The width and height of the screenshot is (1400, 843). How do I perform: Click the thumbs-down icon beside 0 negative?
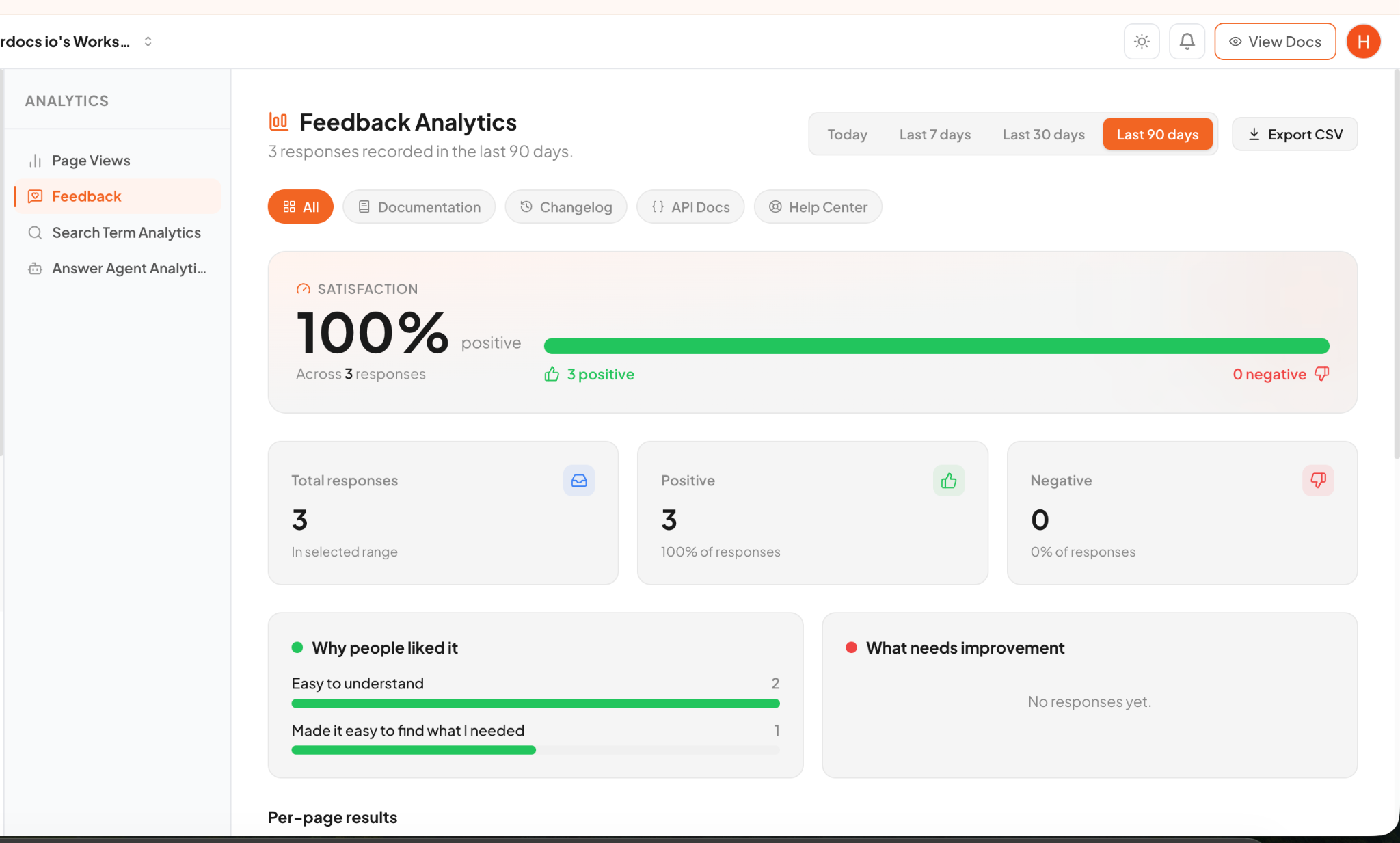pos(1322,374)
